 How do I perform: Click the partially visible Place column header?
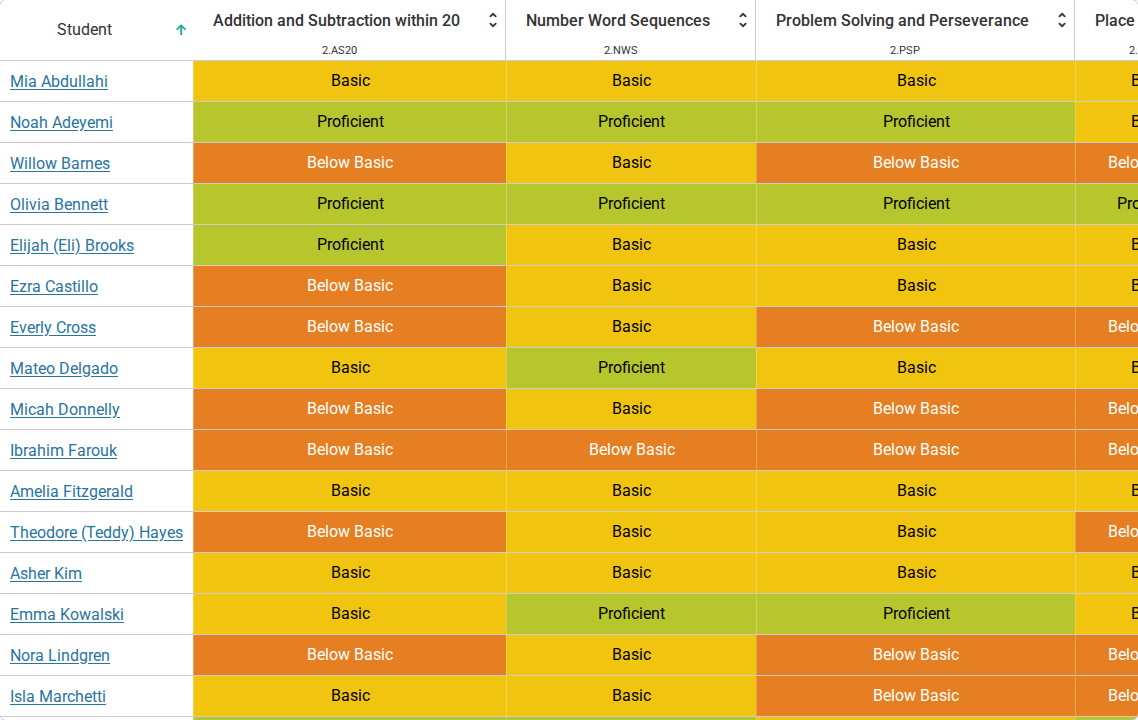pos(1115,20)
